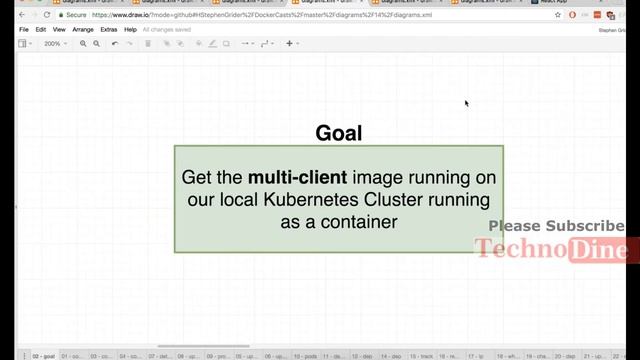Switch to the 15 - track page tab
This screenshot has width=640, height=360.
(x=421, y=356)
